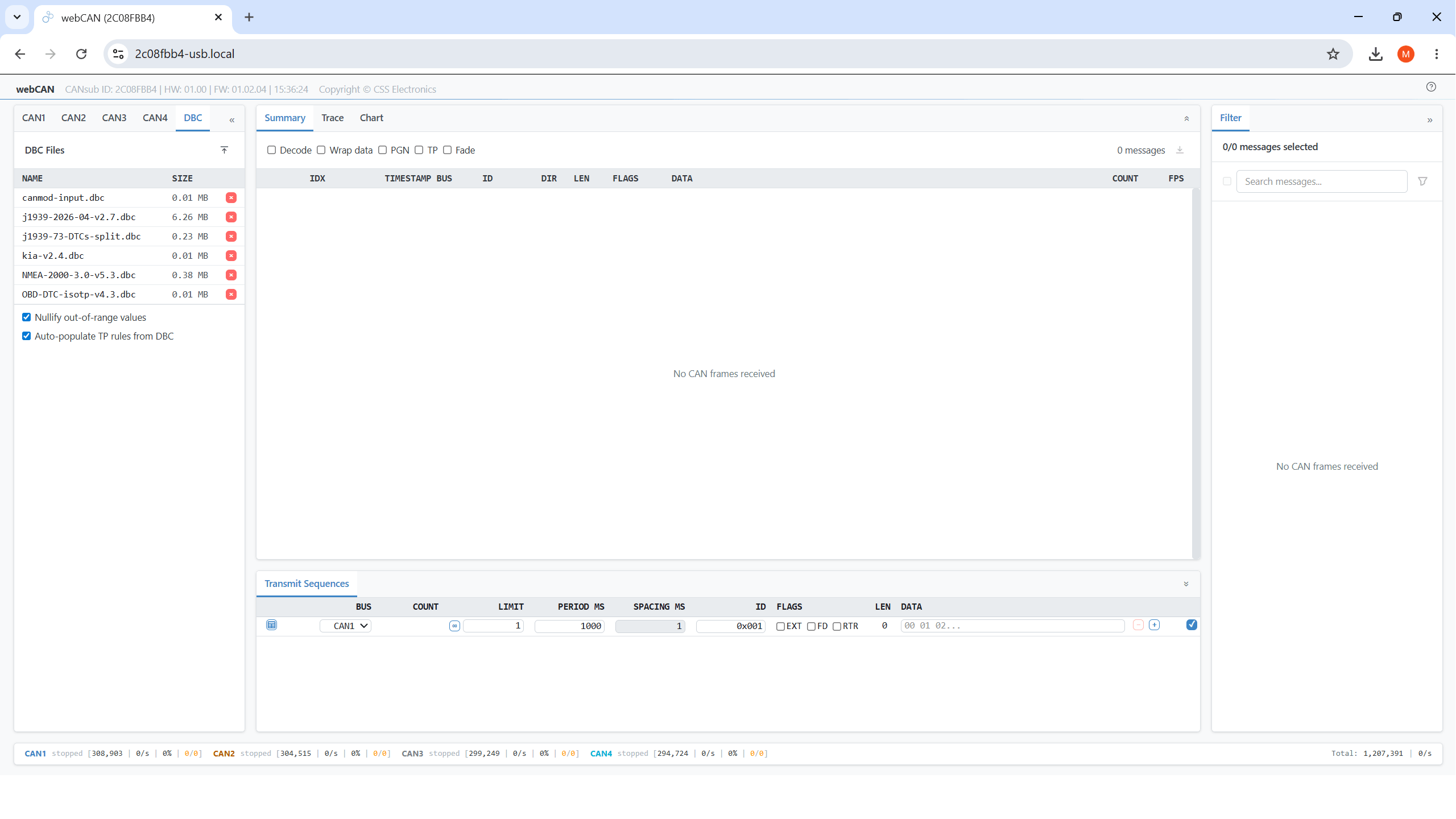Click the PERIOD MS input field
The width and height of the screenshot is (1456, 819).
click(569, 626)
